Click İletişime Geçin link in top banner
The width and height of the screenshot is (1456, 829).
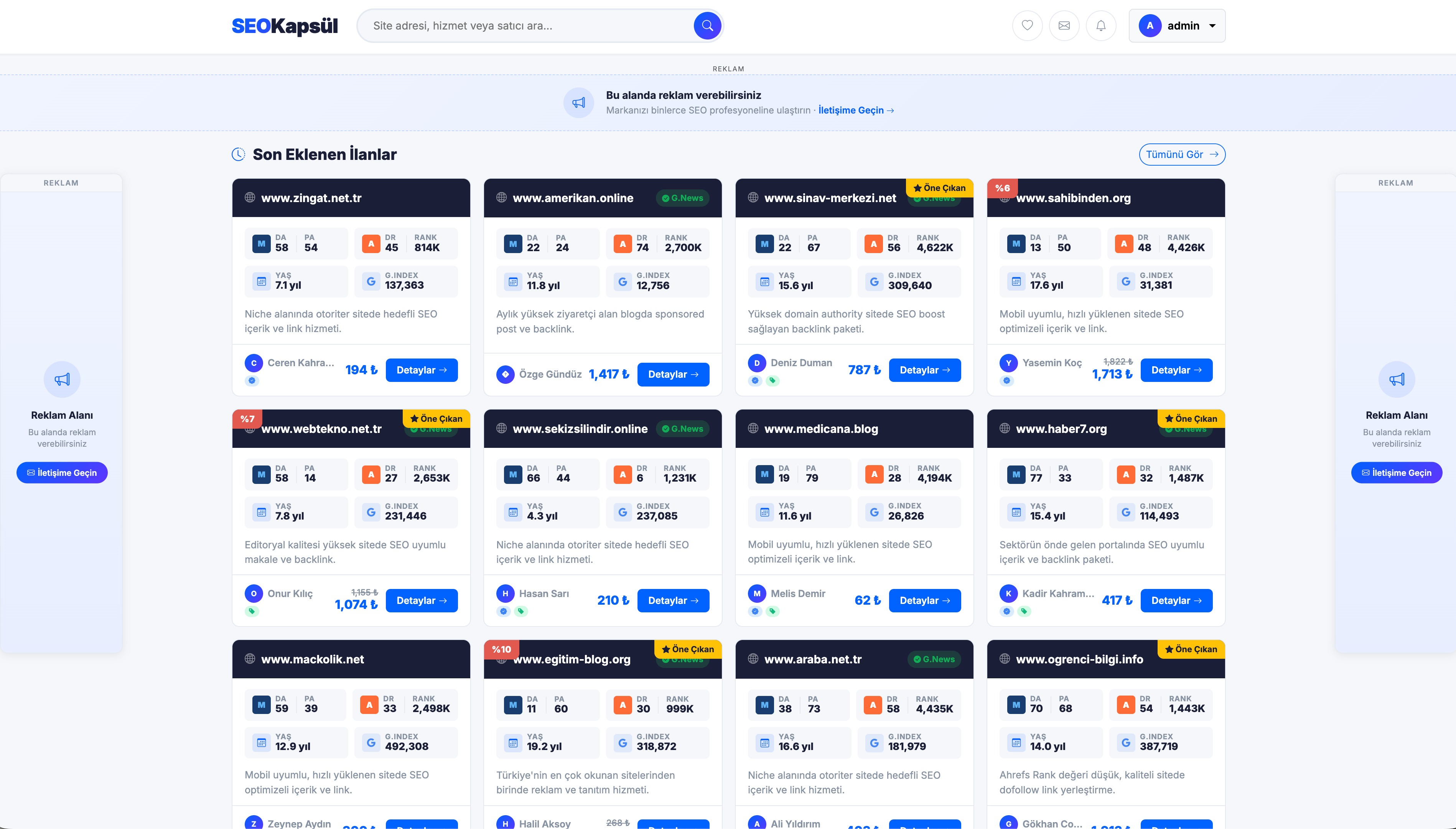pos(855,110)
